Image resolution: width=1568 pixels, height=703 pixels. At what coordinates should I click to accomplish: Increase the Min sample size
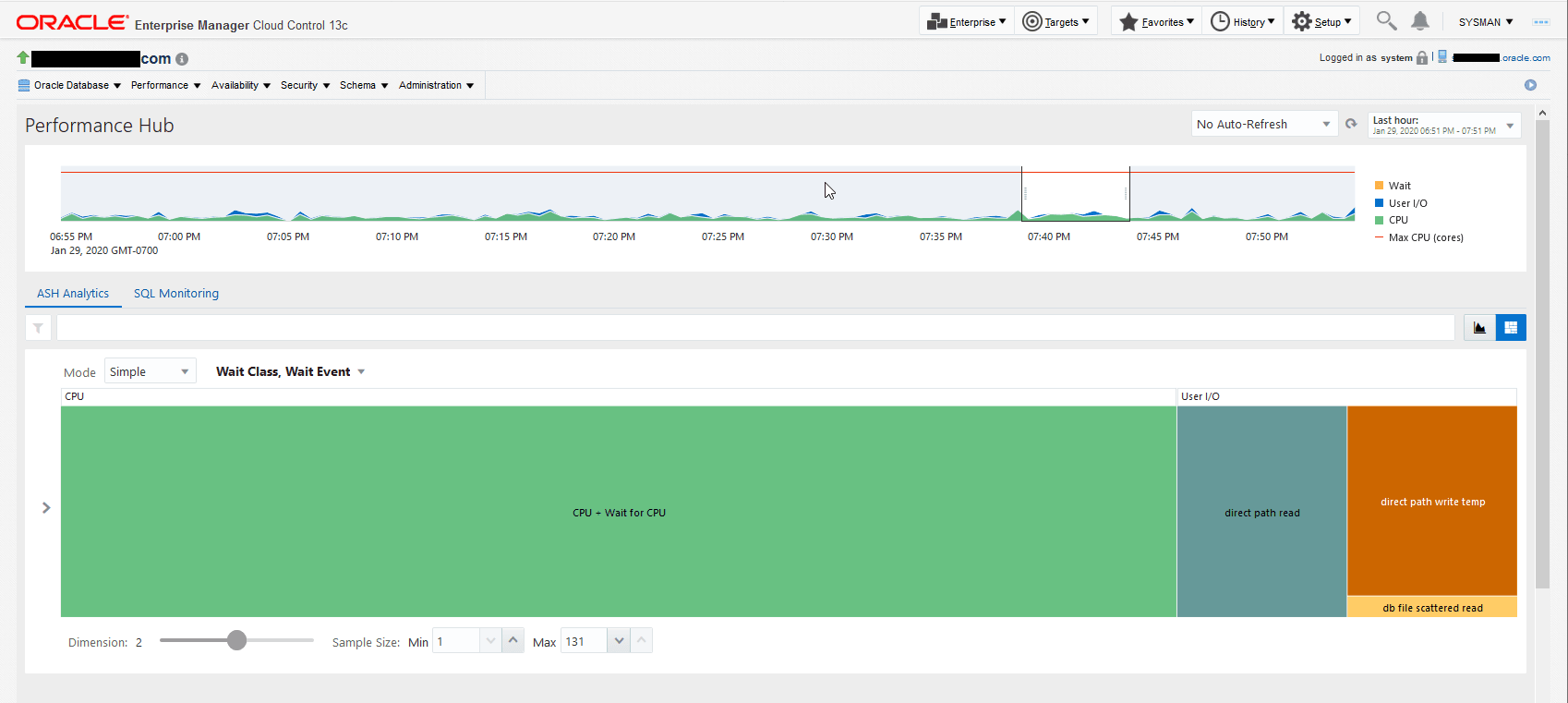coord(513,641)
